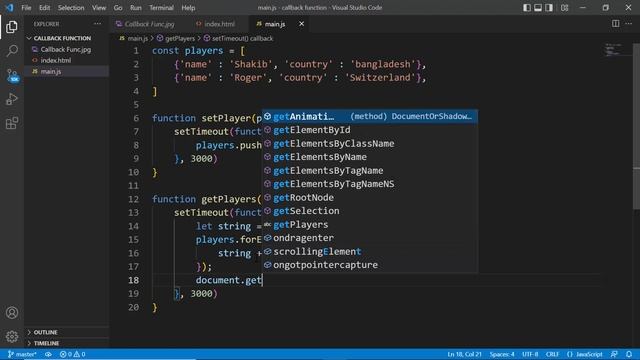Select ongotpointercapture suggestion
Viewport: 640px width, 360px height.
tap(370, 264)
